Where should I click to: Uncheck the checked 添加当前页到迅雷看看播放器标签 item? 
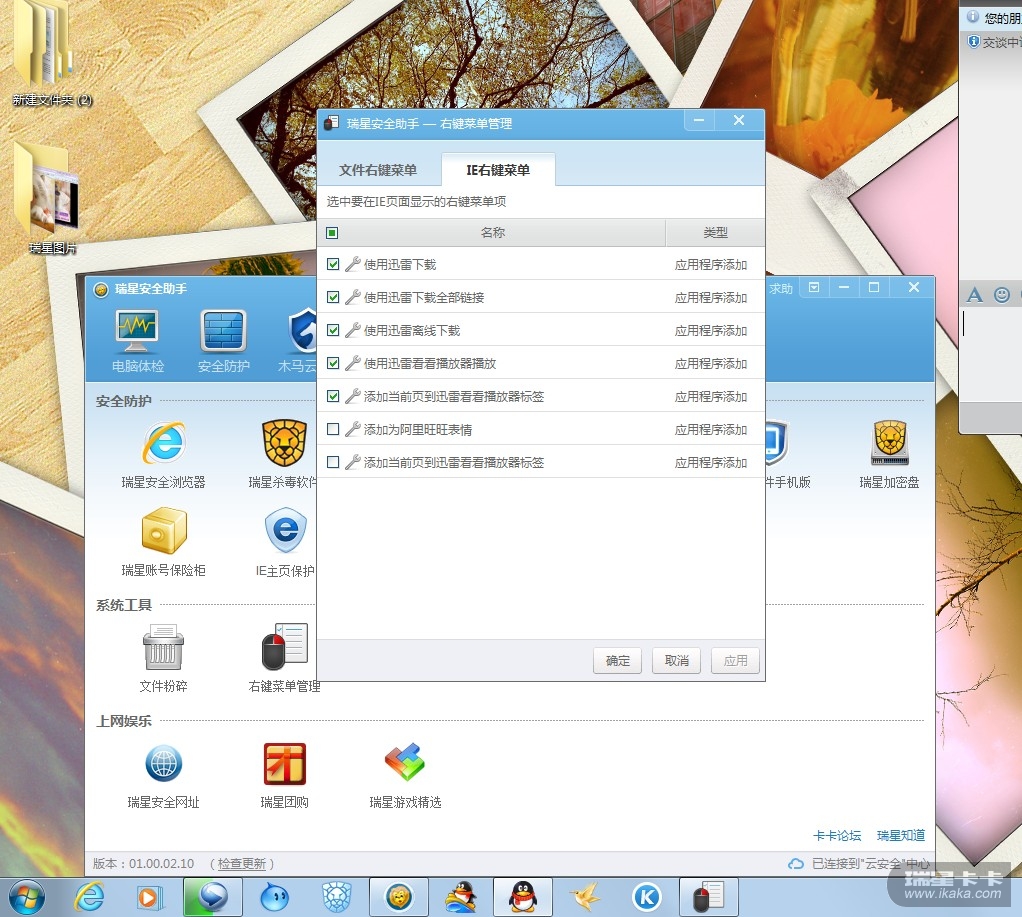coord(332,396)
